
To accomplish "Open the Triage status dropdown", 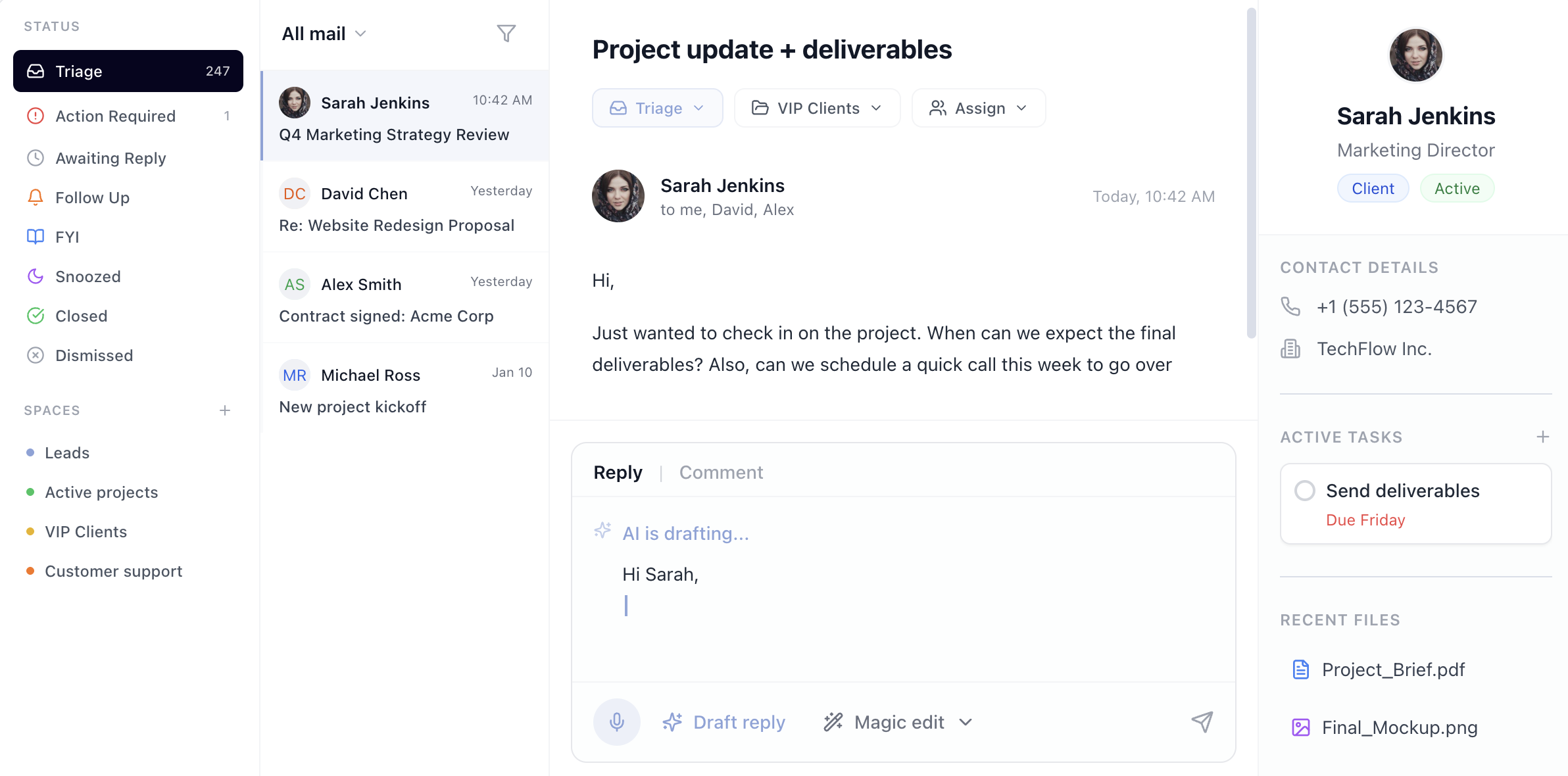I will [x=657, y=108].
